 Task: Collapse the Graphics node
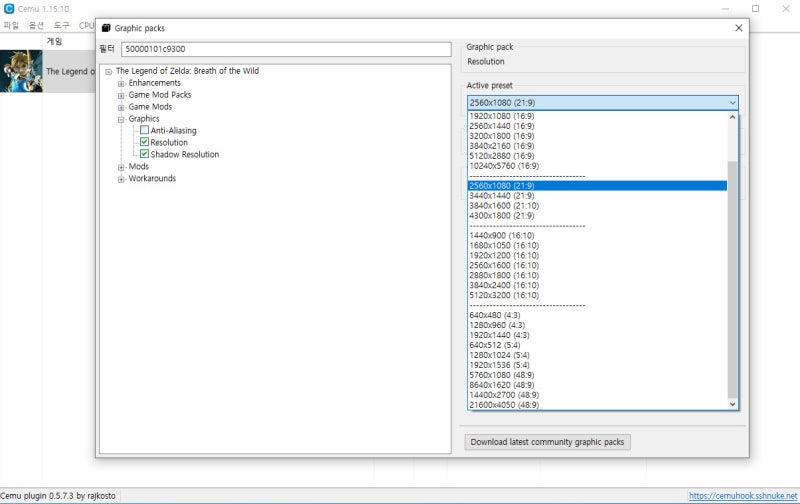click(121, 119)
